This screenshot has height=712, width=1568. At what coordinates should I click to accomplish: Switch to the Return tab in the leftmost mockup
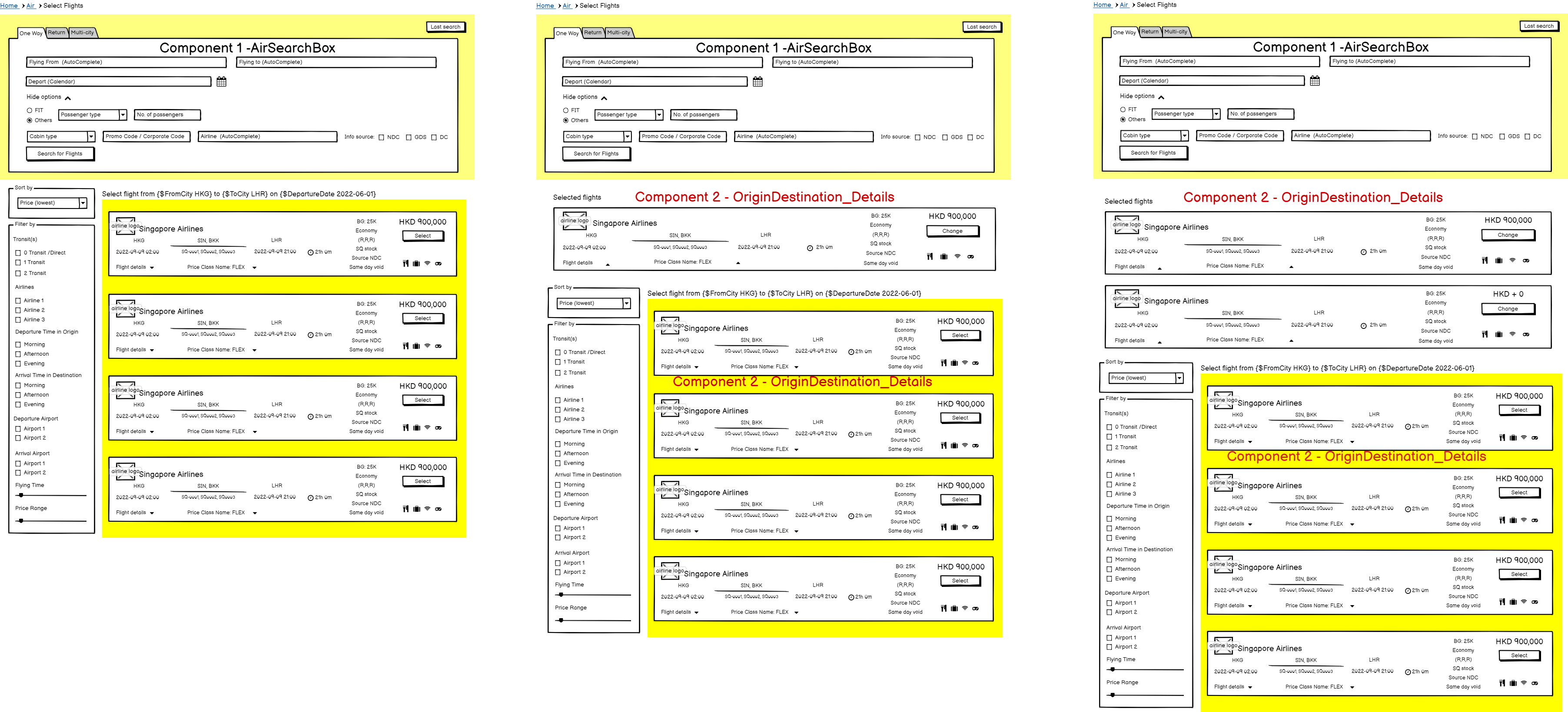pos(56,33)
